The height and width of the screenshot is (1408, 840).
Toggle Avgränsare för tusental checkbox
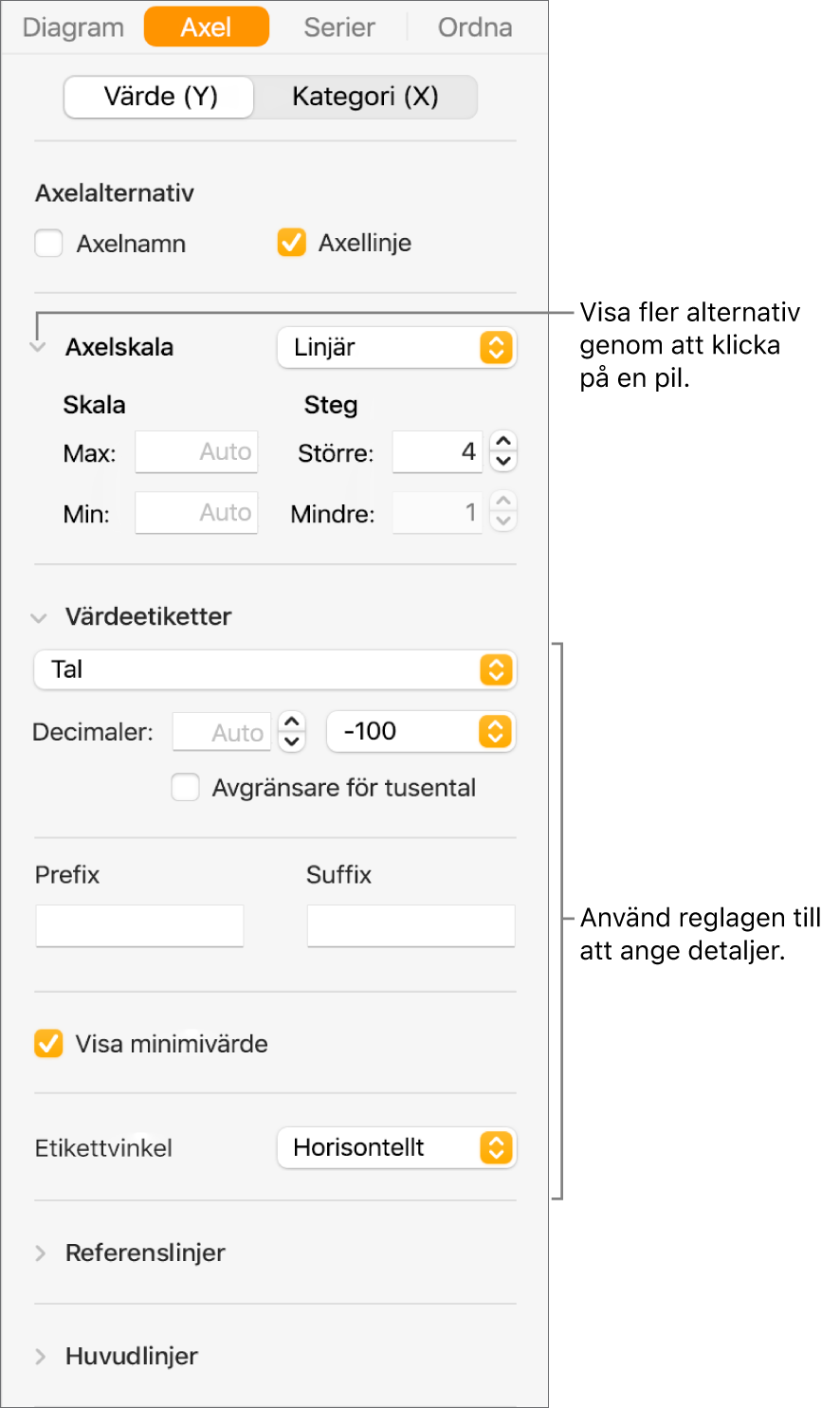(x=185, y=788)
